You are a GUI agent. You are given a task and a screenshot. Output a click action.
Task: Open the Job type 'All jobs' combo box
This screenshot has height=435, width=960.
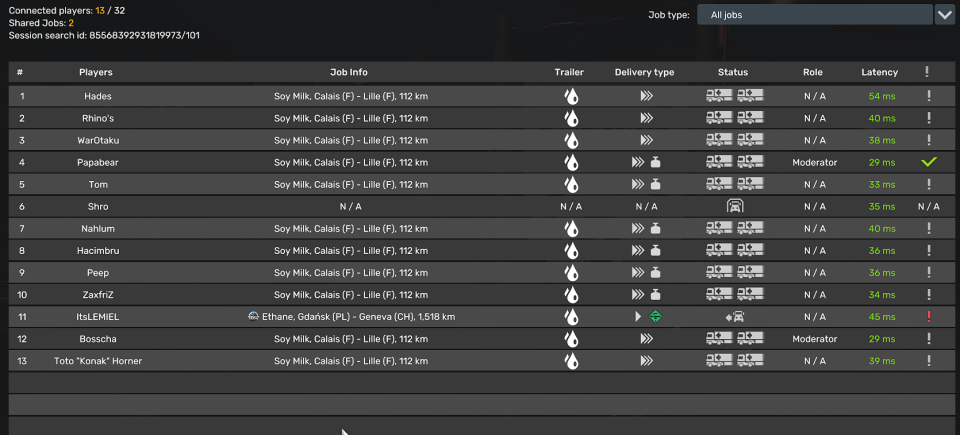click(813, 15)
